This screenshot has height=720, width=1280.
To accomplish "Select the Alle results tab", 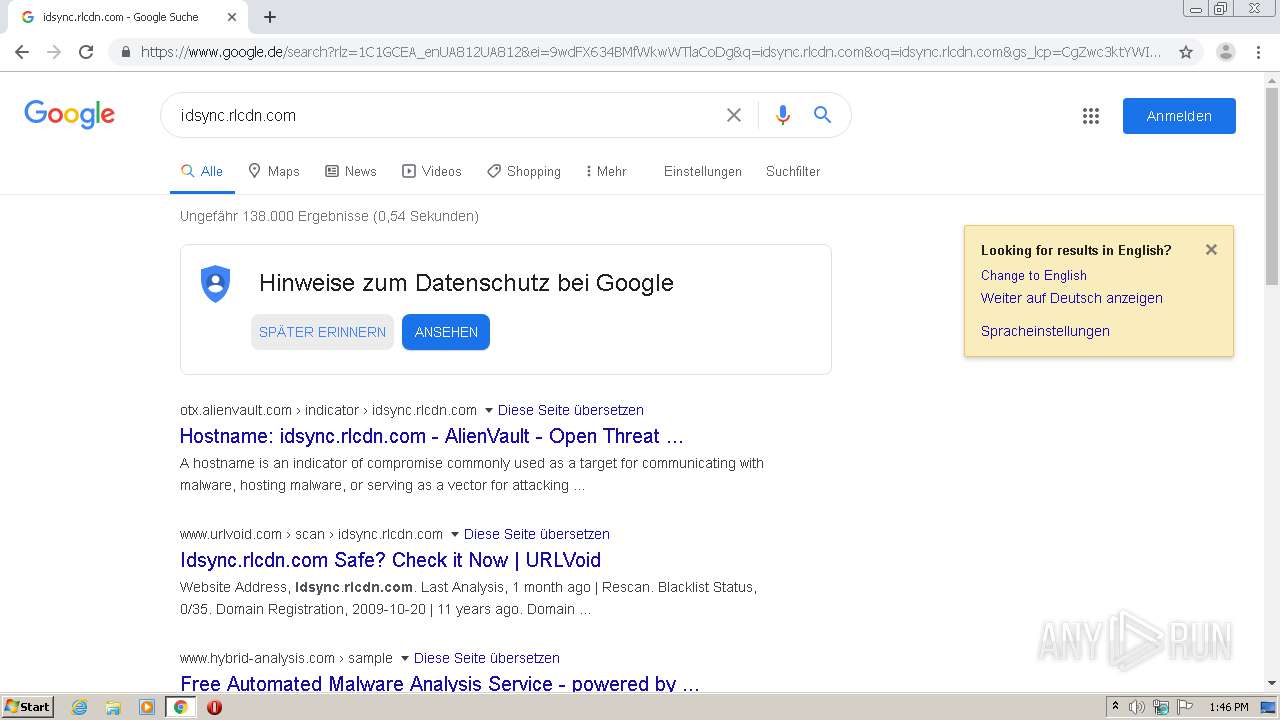I will (x=202, y=171).
